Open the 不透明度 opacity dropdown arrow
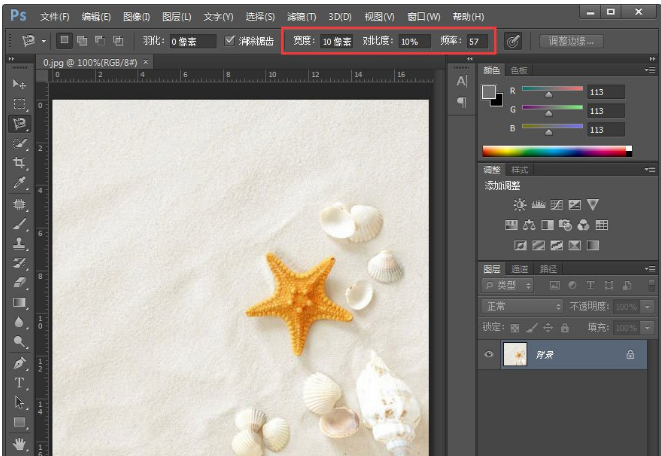This screenshot has height=456, width=661. 646,306
